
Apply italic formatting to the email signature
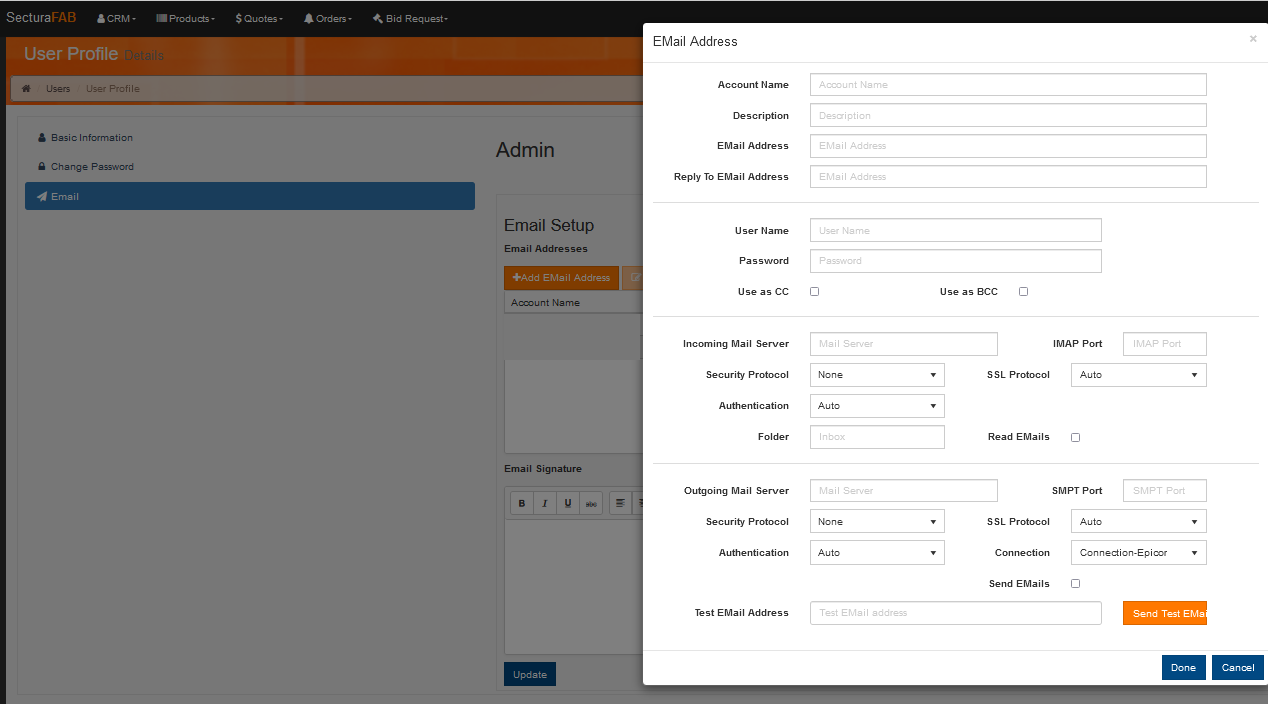click(545, 503)
